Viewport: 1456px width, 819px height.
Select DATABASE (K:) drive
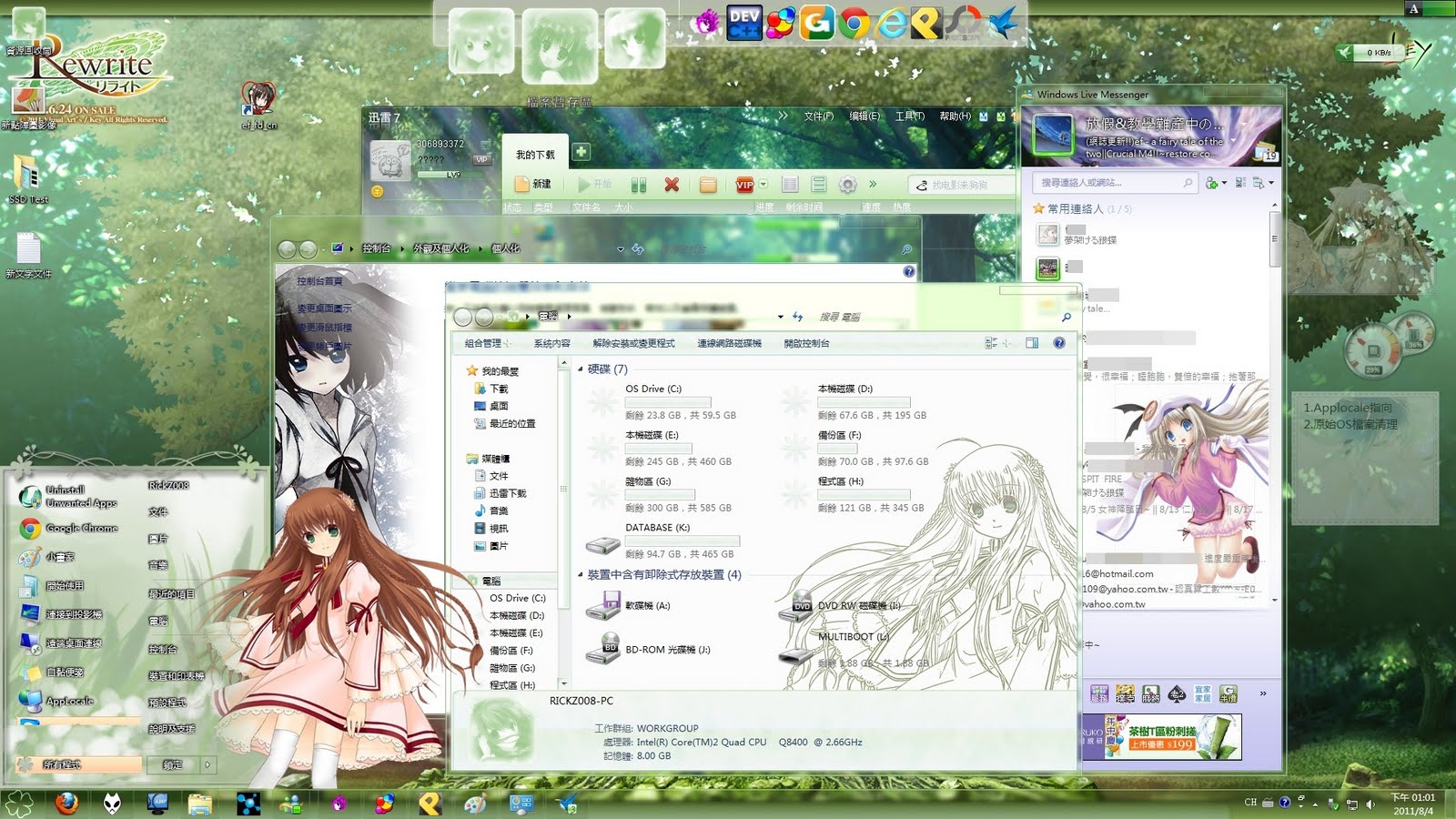point(662,541)
